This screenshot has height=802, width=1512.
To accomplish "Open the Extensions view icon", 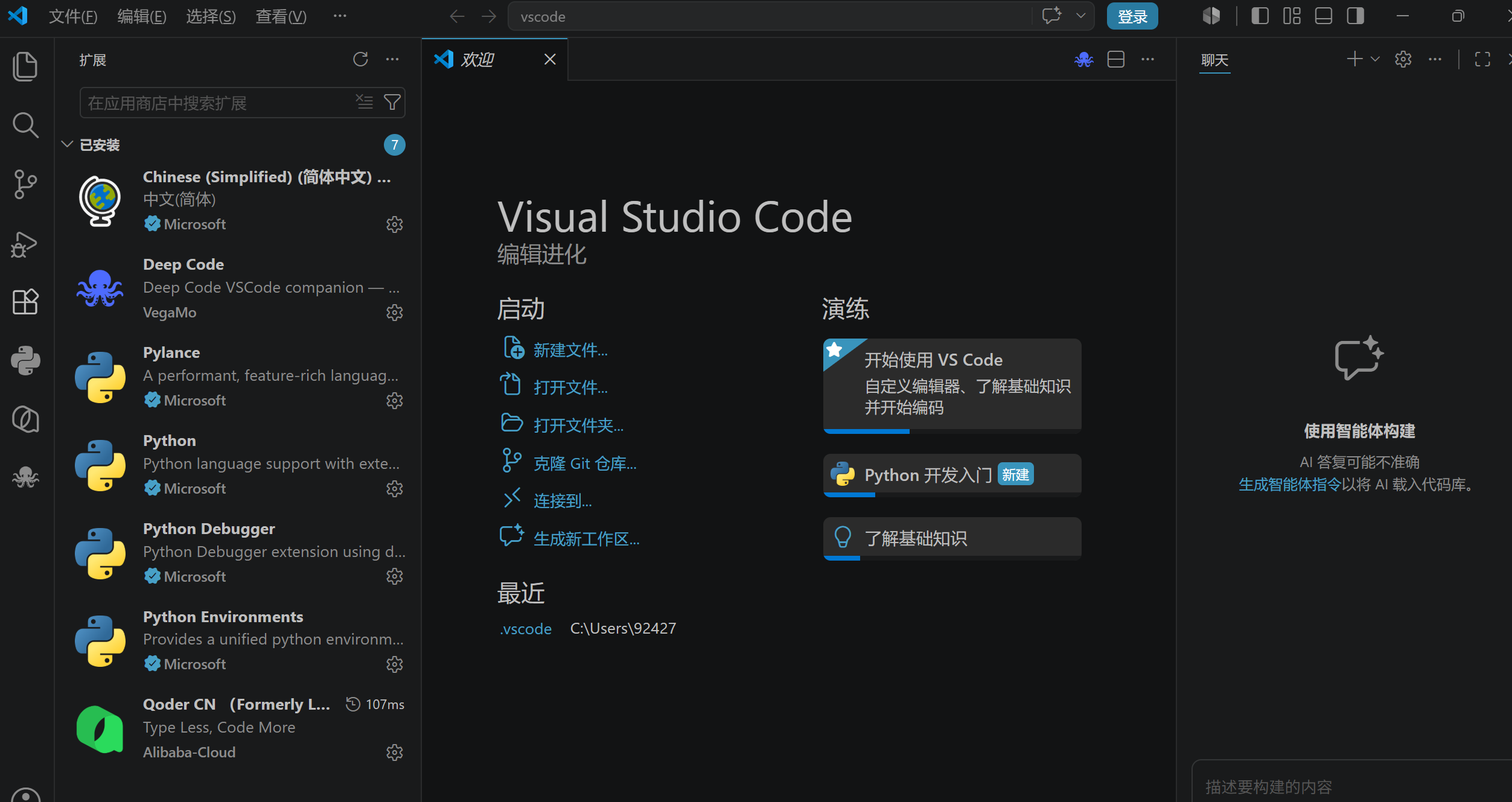I will [25, 301].
